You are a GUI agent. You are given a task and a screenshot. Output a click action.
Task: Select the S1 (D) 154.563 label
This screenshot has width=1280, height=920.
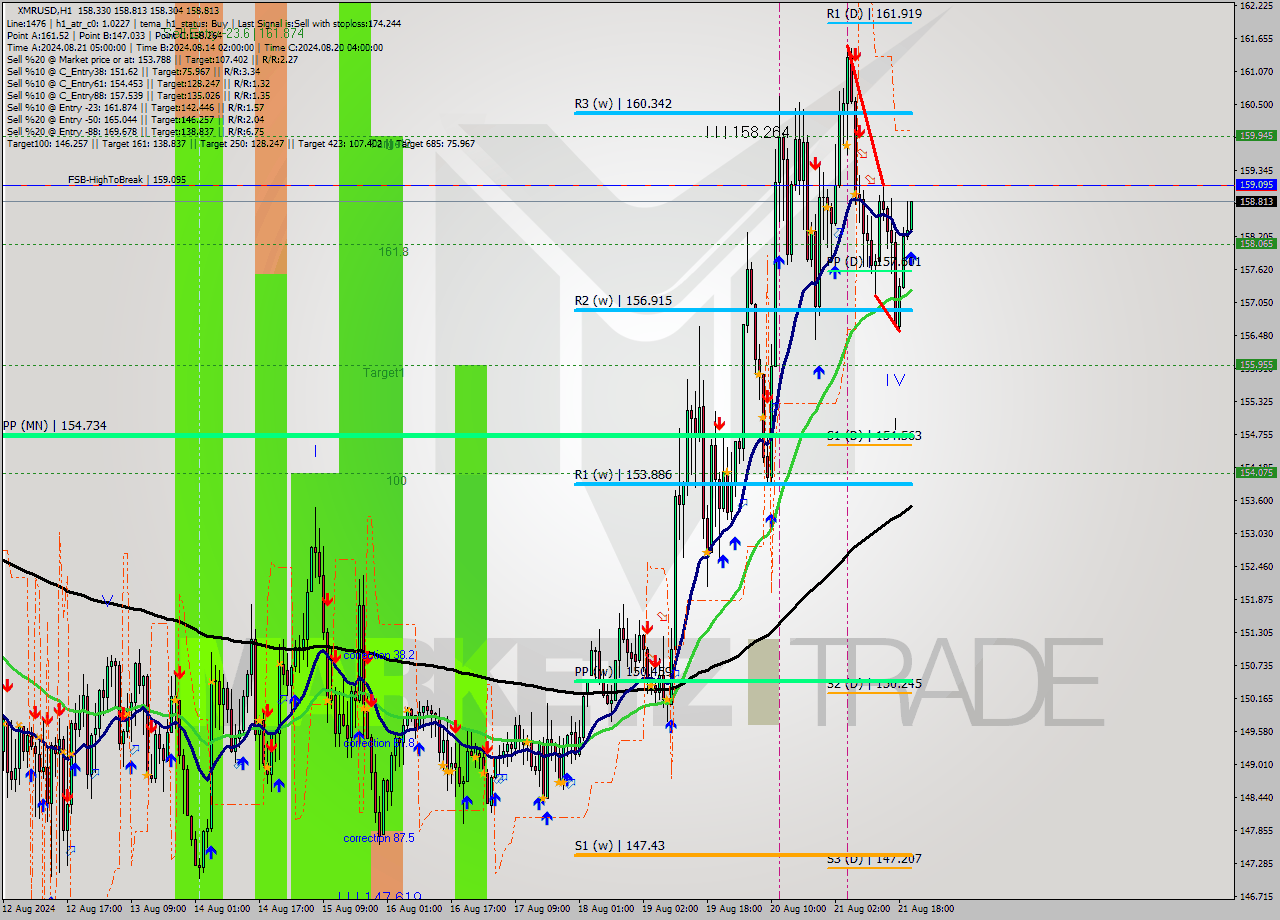pos(874,436)
